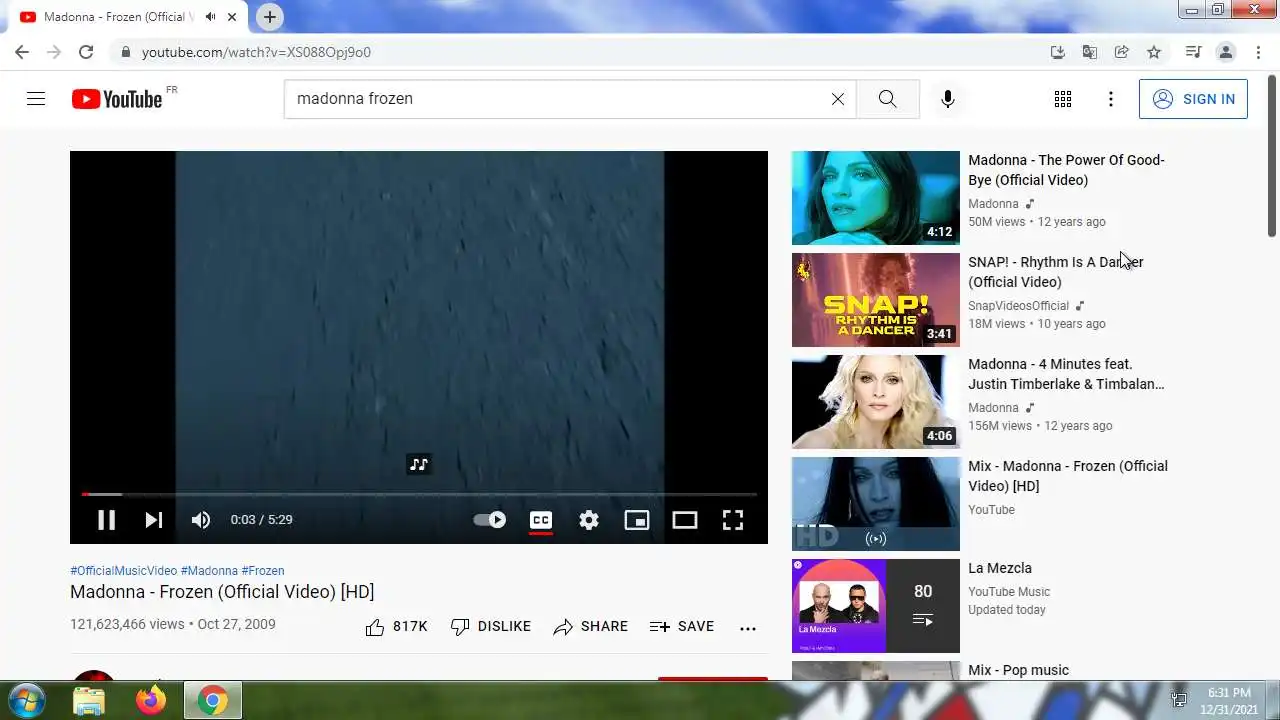1280x720 pixels.
Task: Go to YouTube home logo
Action: [117, 99]
